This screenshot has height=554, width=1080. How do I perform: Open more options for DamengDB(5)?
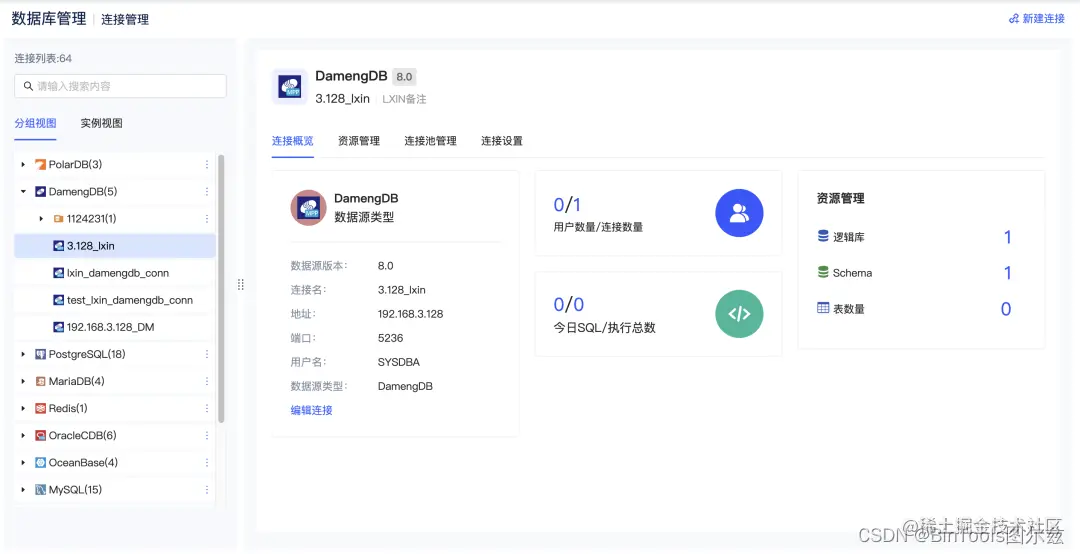tap(207, 192)
